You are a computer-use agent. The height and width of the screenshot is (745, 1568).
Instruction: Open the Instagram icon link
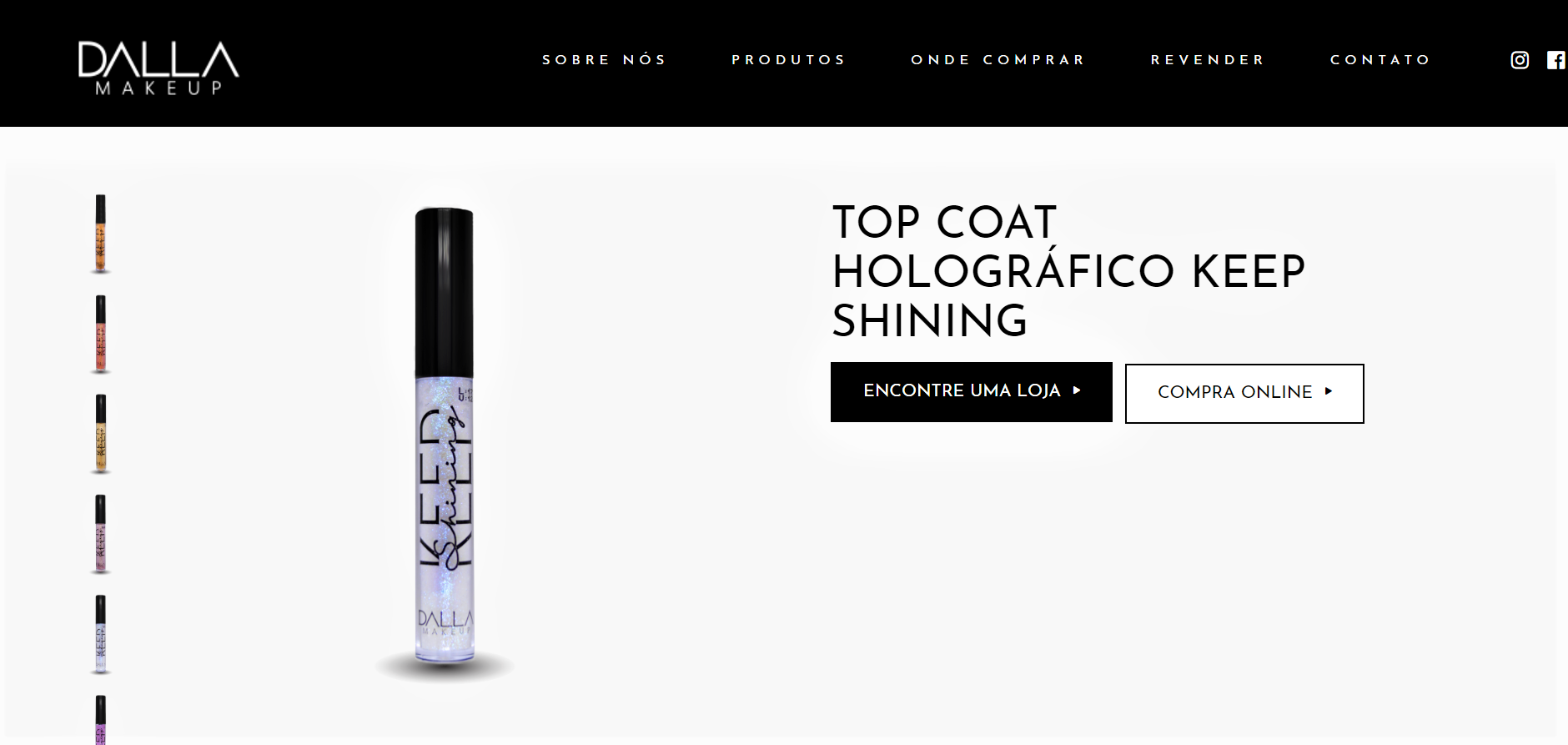[1520, 60]
